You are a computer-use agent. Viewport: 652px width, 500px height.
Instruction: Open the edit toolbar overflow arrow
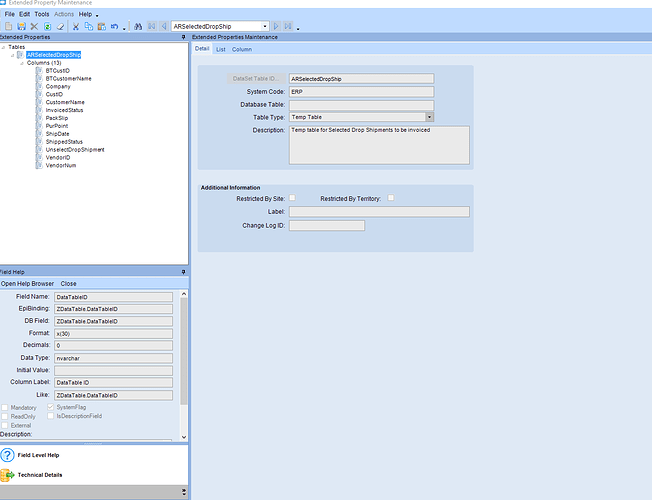click(124, 28)
